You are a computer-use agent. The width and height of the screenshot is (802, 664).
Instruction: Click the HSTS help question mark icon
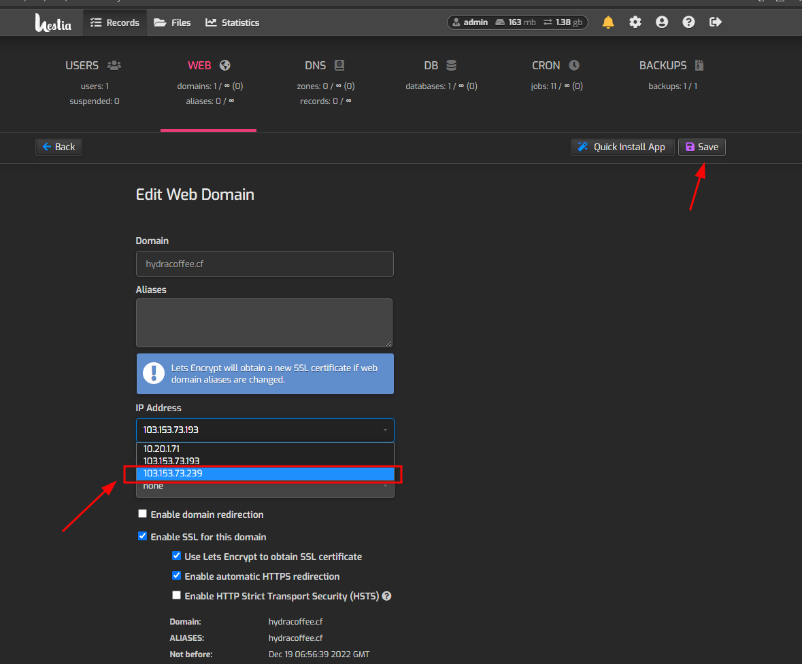pyautogui.click(x=387, y=596)
